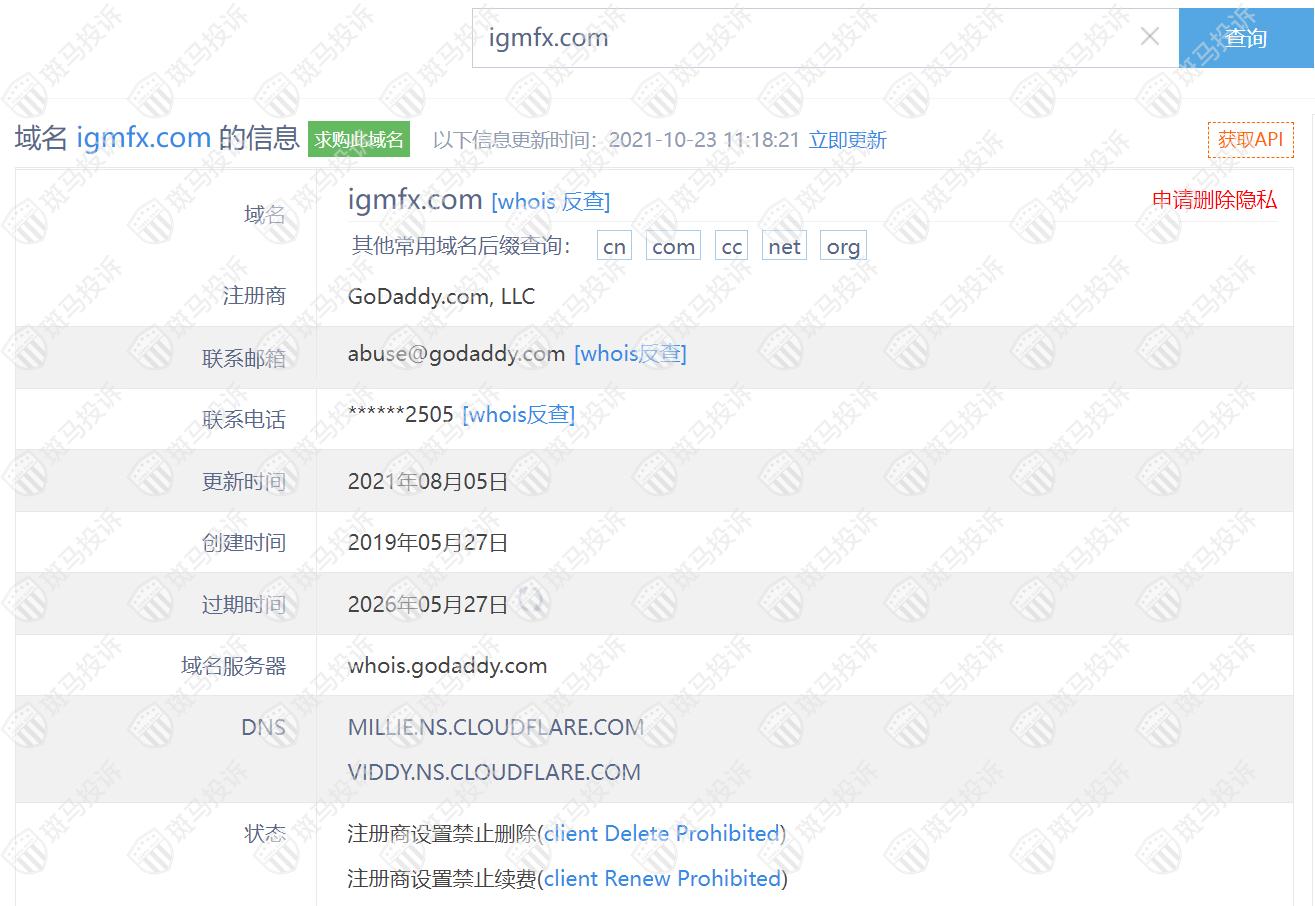1315x906 pixels.
Task: Select the cc domain suffix
Action: (x=731, y=247)
